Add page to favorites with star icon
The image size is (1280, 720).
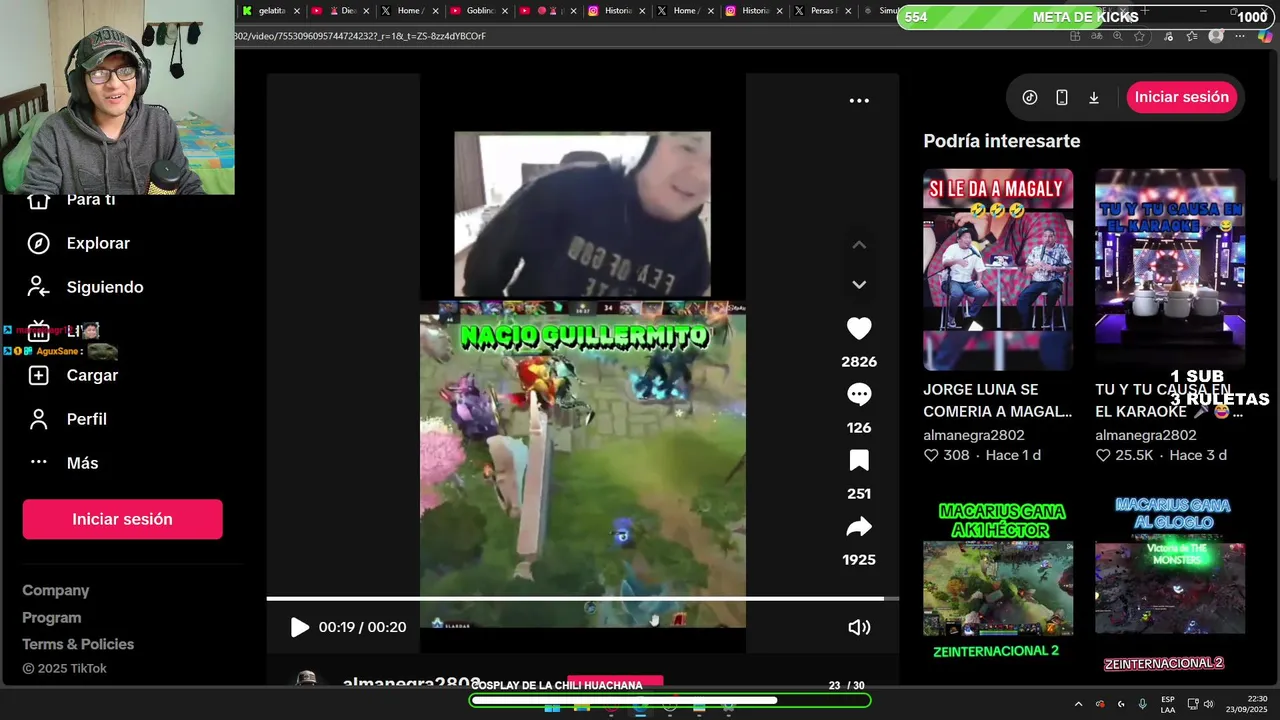[1139, 36]
